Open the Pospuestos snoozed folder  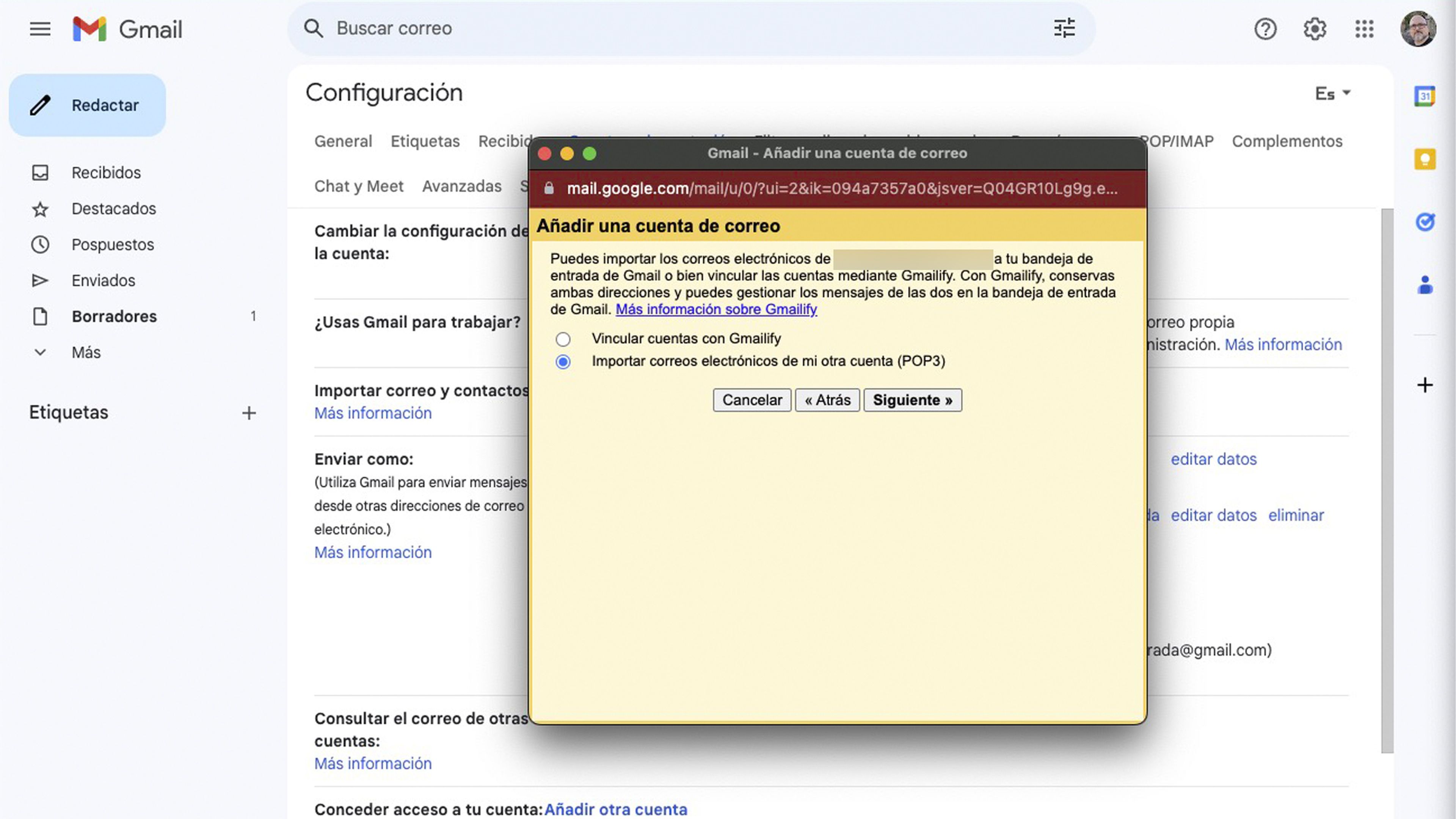pos(113,245)
